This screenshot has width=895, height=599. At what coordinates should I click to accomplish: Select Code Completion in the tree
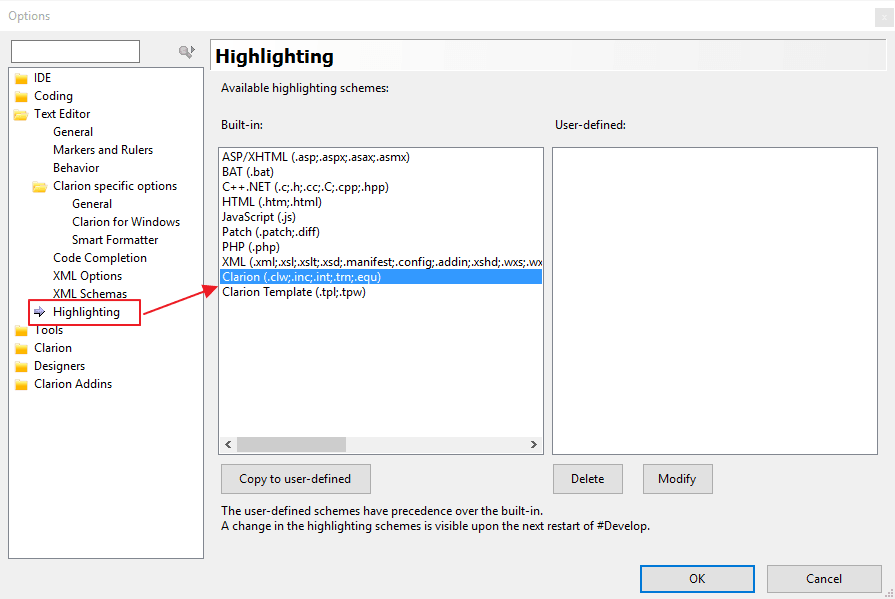[x=100, y=258]
